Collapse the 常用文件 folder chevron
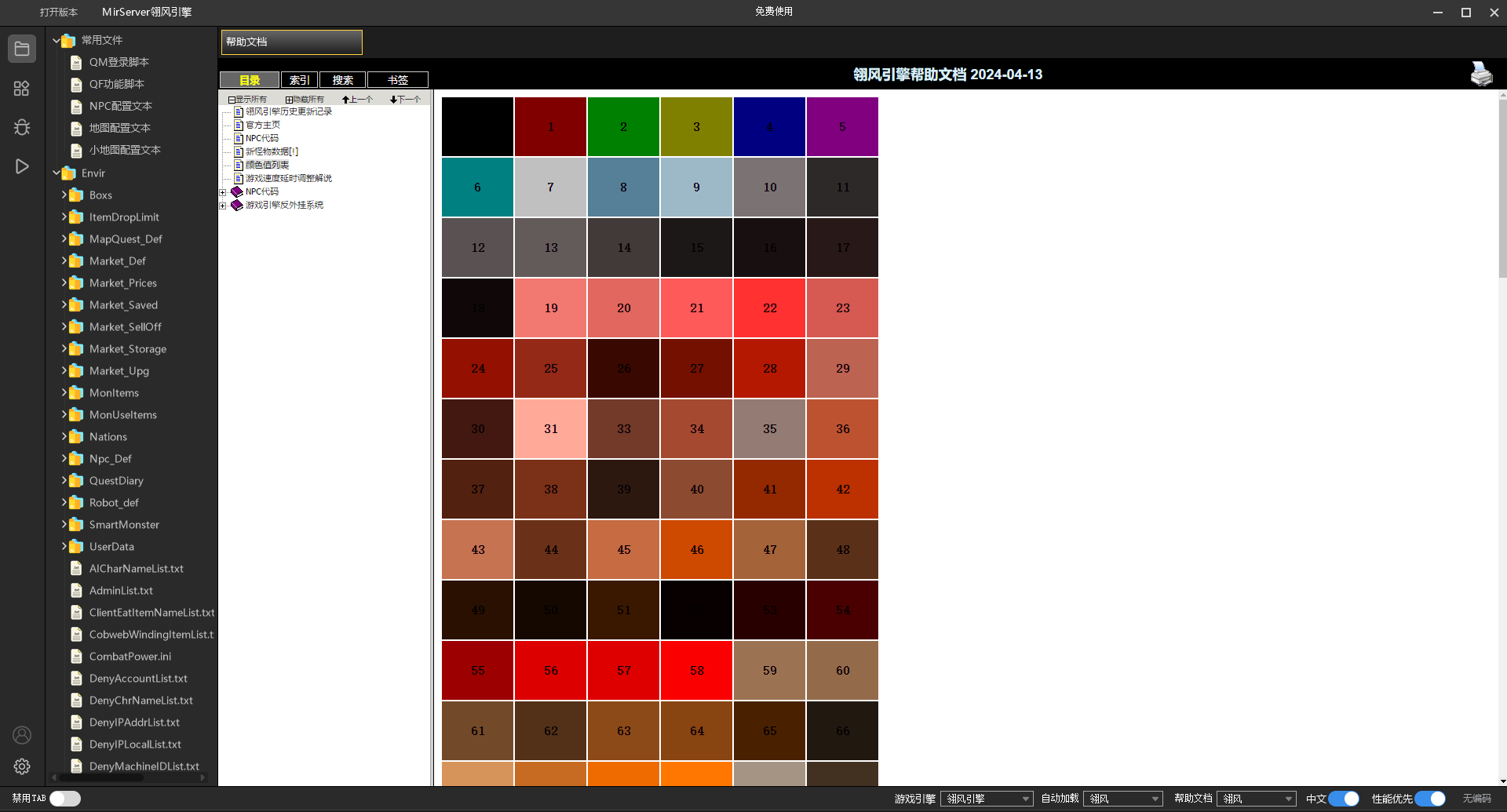This screenshot has height=812, width=1507. (x=57, y=40)
